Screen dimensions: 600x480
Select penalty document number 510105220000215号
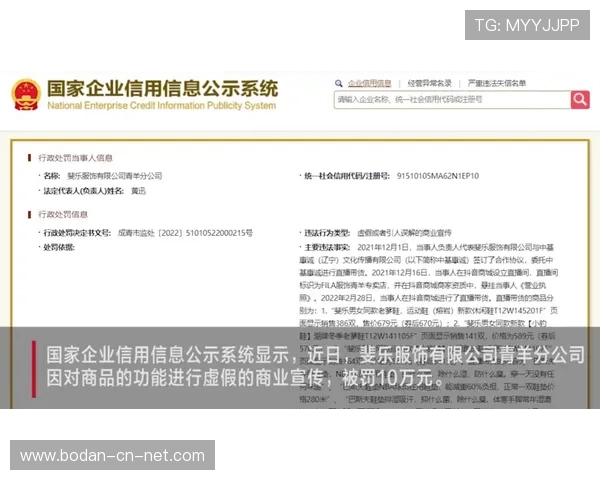pos(185,233)
